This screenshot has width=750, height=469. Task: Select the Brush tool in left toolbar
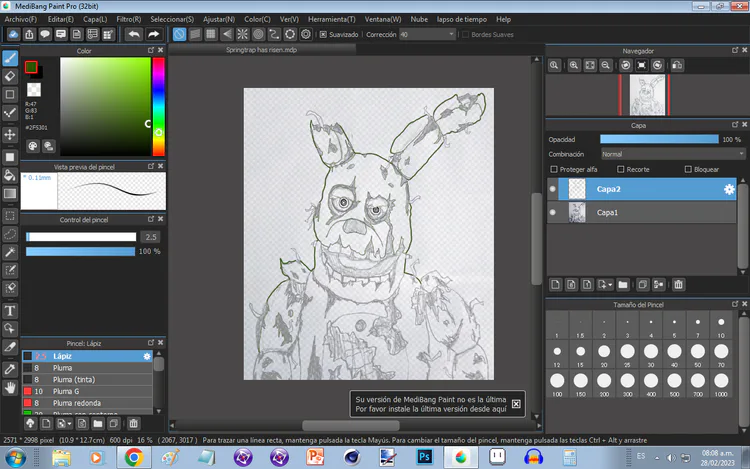coord(10,58)
